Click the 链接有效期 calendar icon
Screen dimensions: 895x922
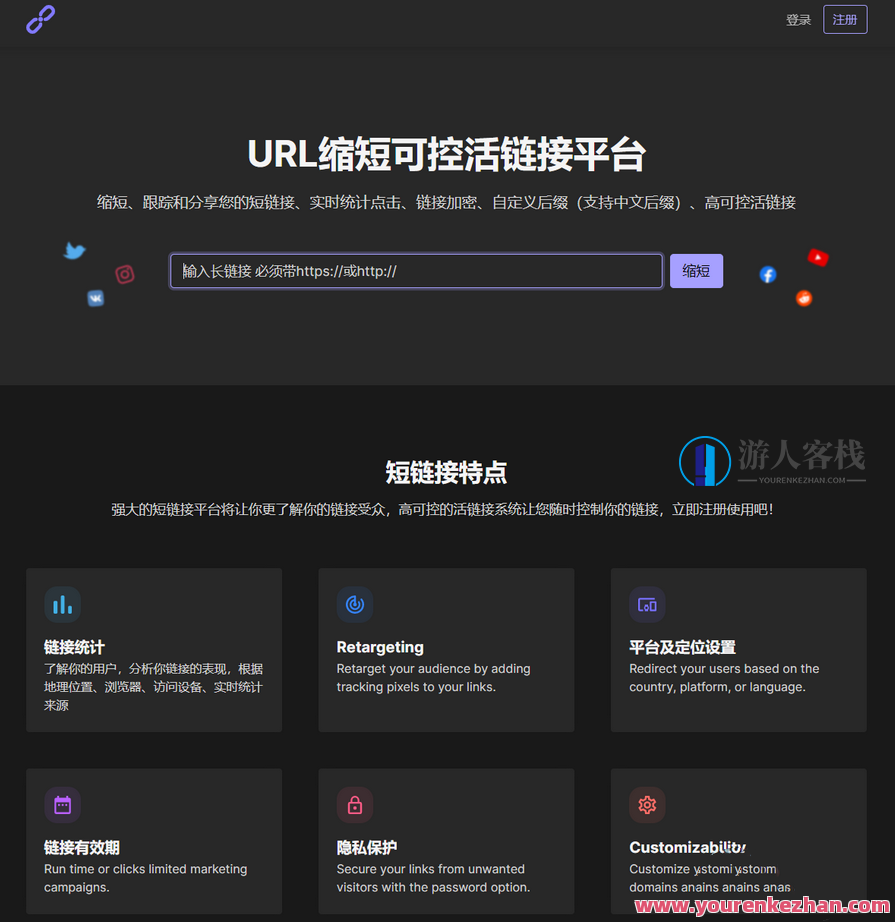tap(63, 805)
